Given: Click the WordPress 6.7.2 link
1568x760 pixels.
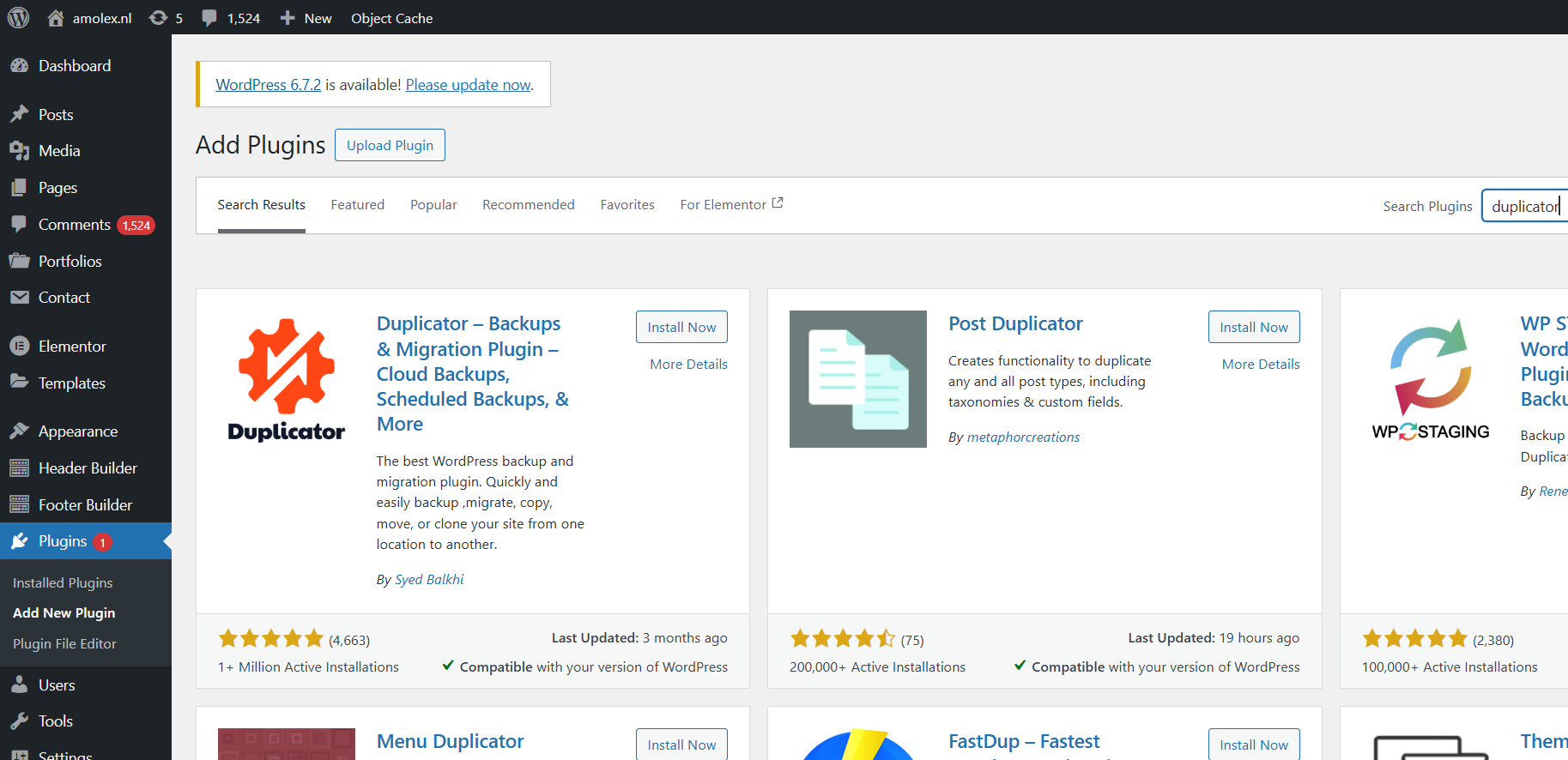Looking at the screenshot, I should (x=269, y=84).
